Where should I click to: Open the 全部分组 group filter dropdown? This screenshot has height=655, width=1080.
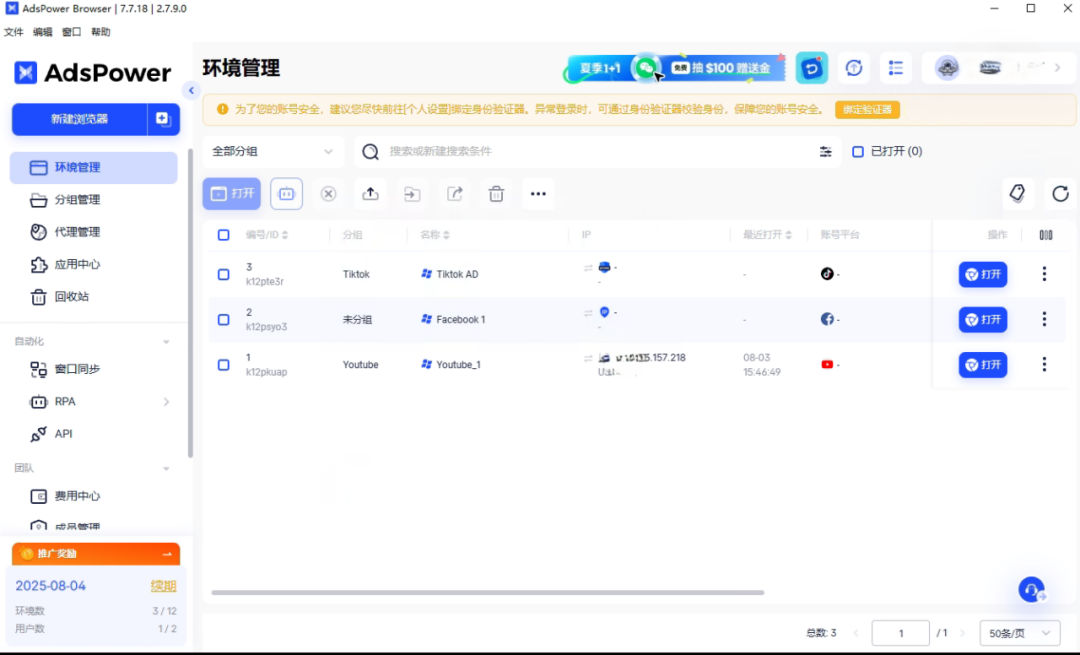(272, 151)
